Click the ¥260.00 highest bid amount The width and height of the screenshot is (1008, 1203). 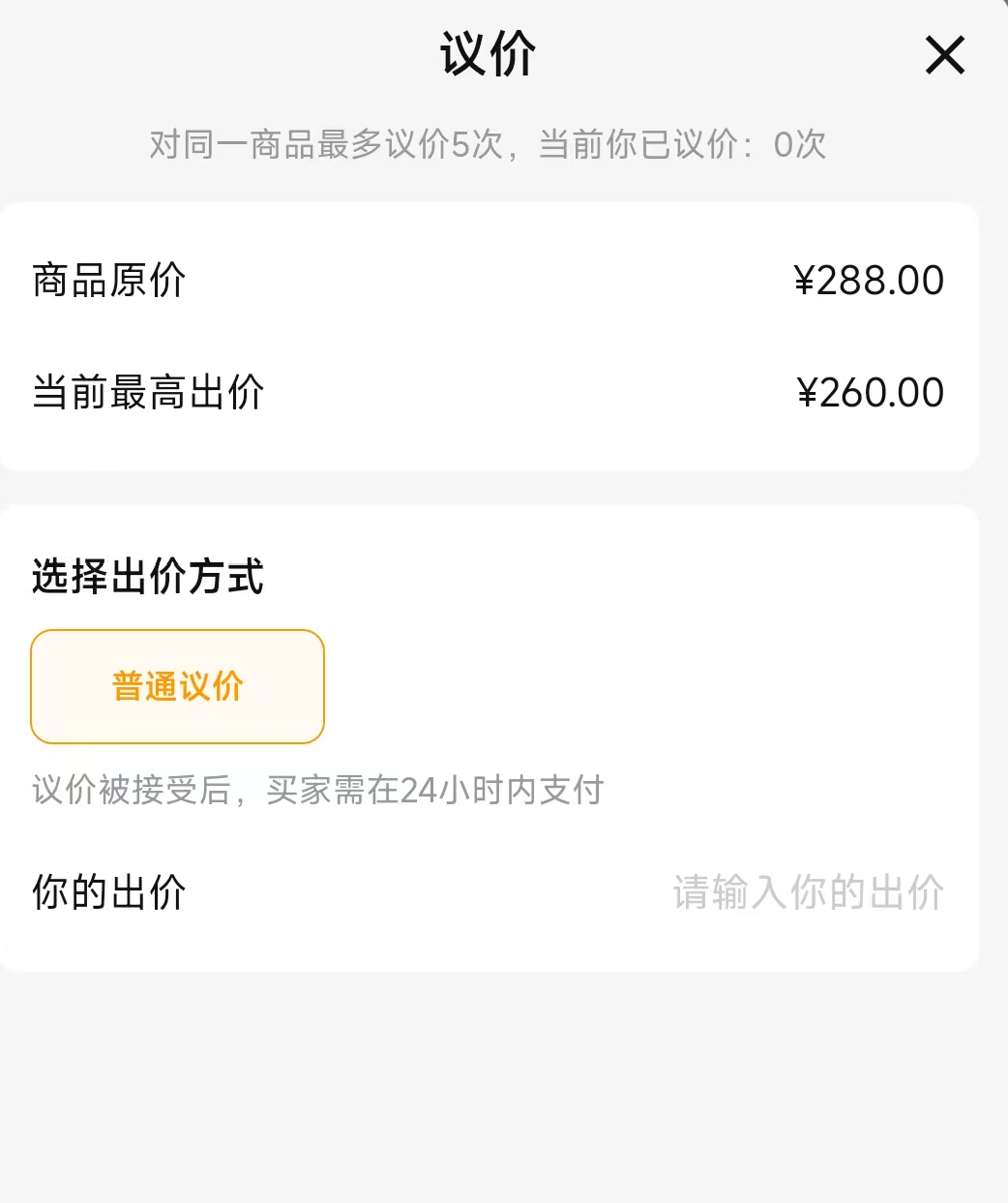870,393
